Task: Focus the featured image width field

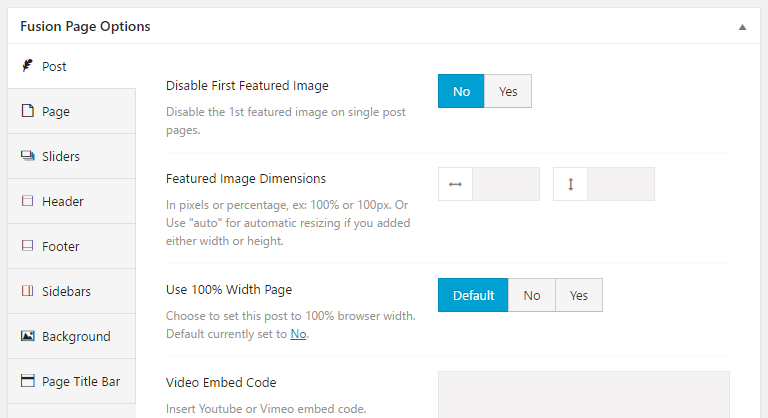Action: pyautogui.click(x=506, y=184)
